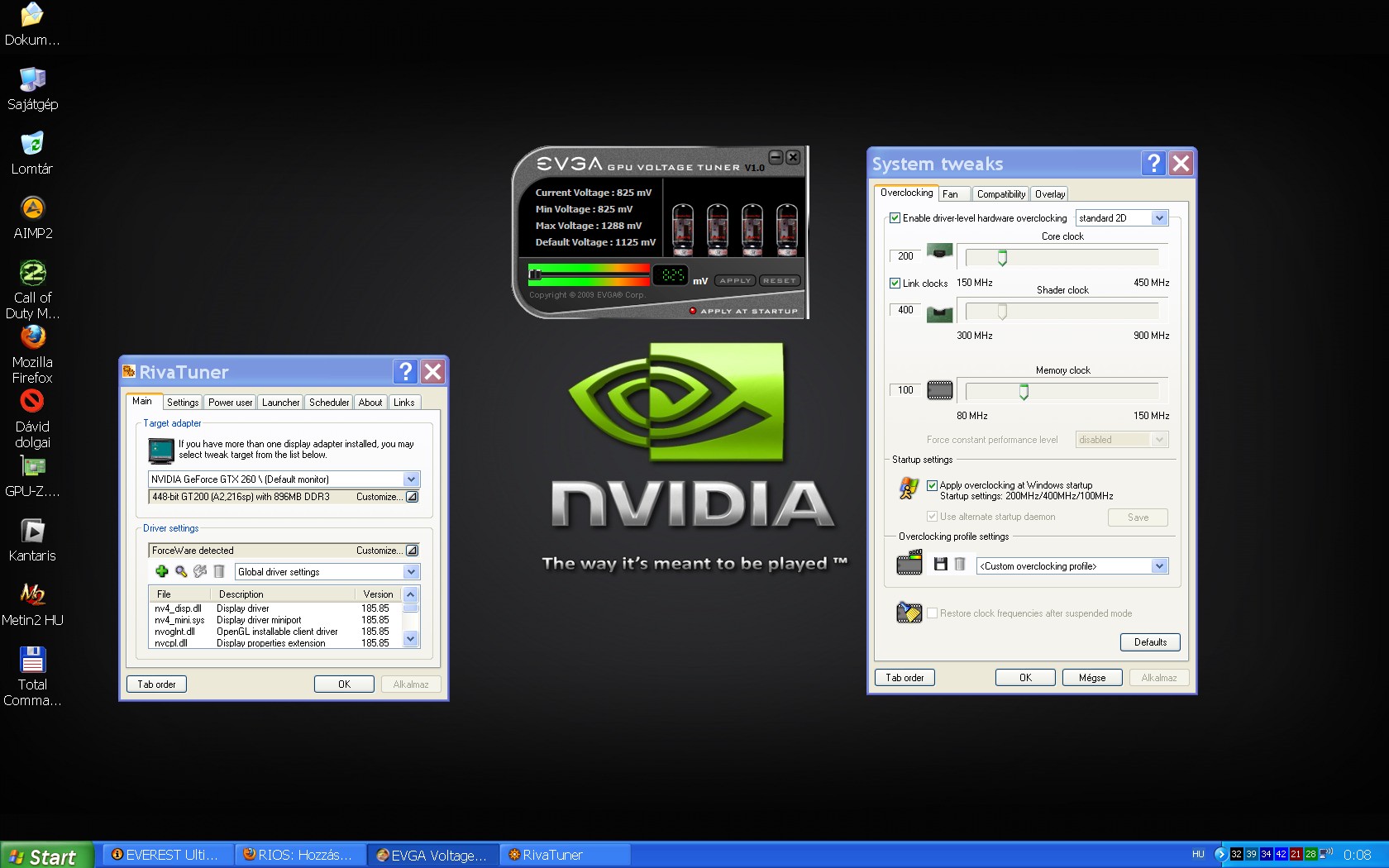Viewport: 1389px width, 868px height.
Task: Open the Power user tab in RivaTuner
Action: (x=230, y=403)
